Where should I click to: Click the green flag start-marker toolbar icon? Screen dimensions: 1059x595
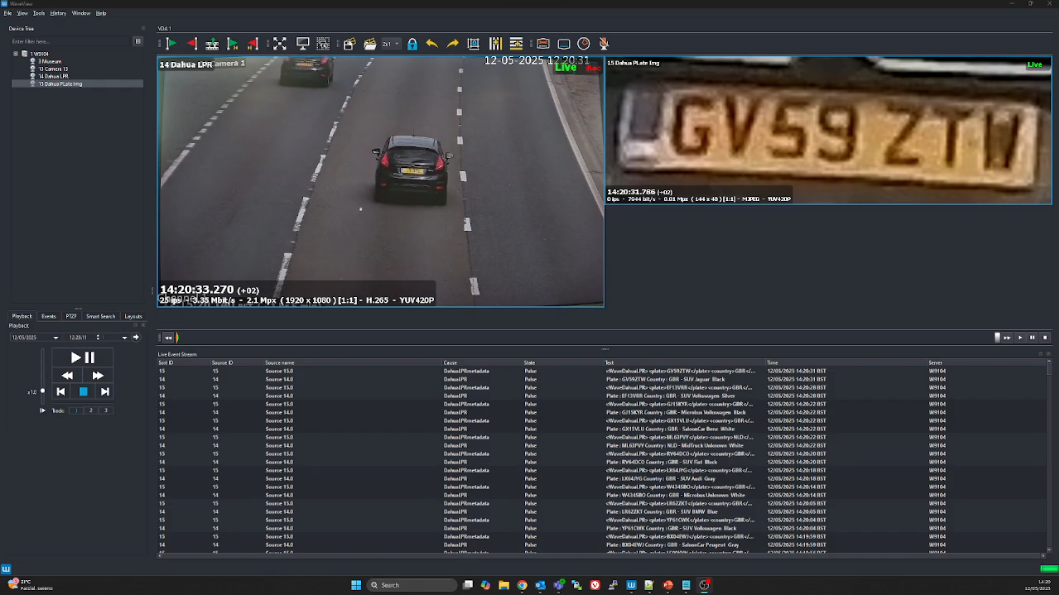coord(171,44)
